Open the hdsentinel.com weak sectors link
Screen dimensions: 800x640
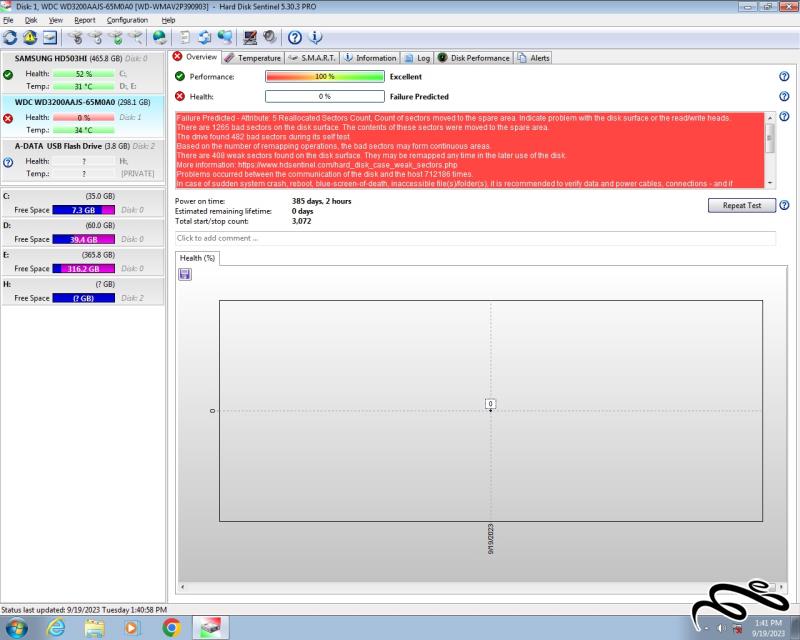347,165
